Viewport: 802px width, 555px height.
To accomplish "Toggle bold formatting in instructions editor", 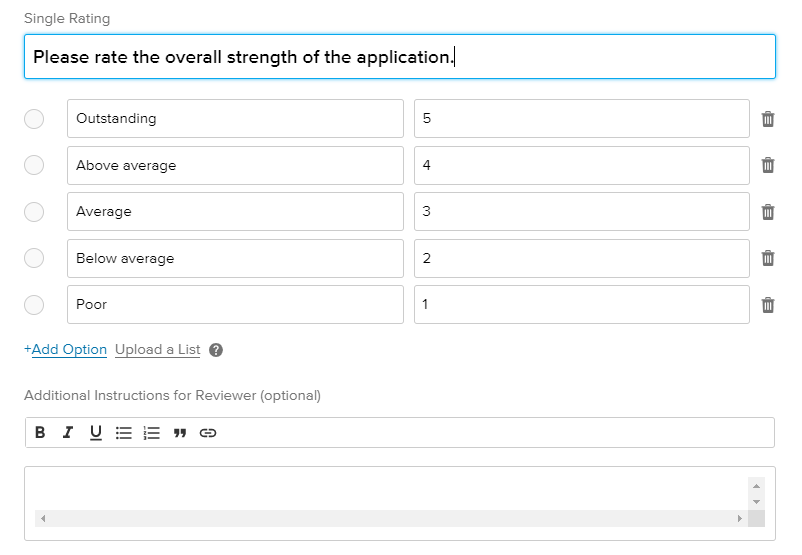I will pos(40,433).
